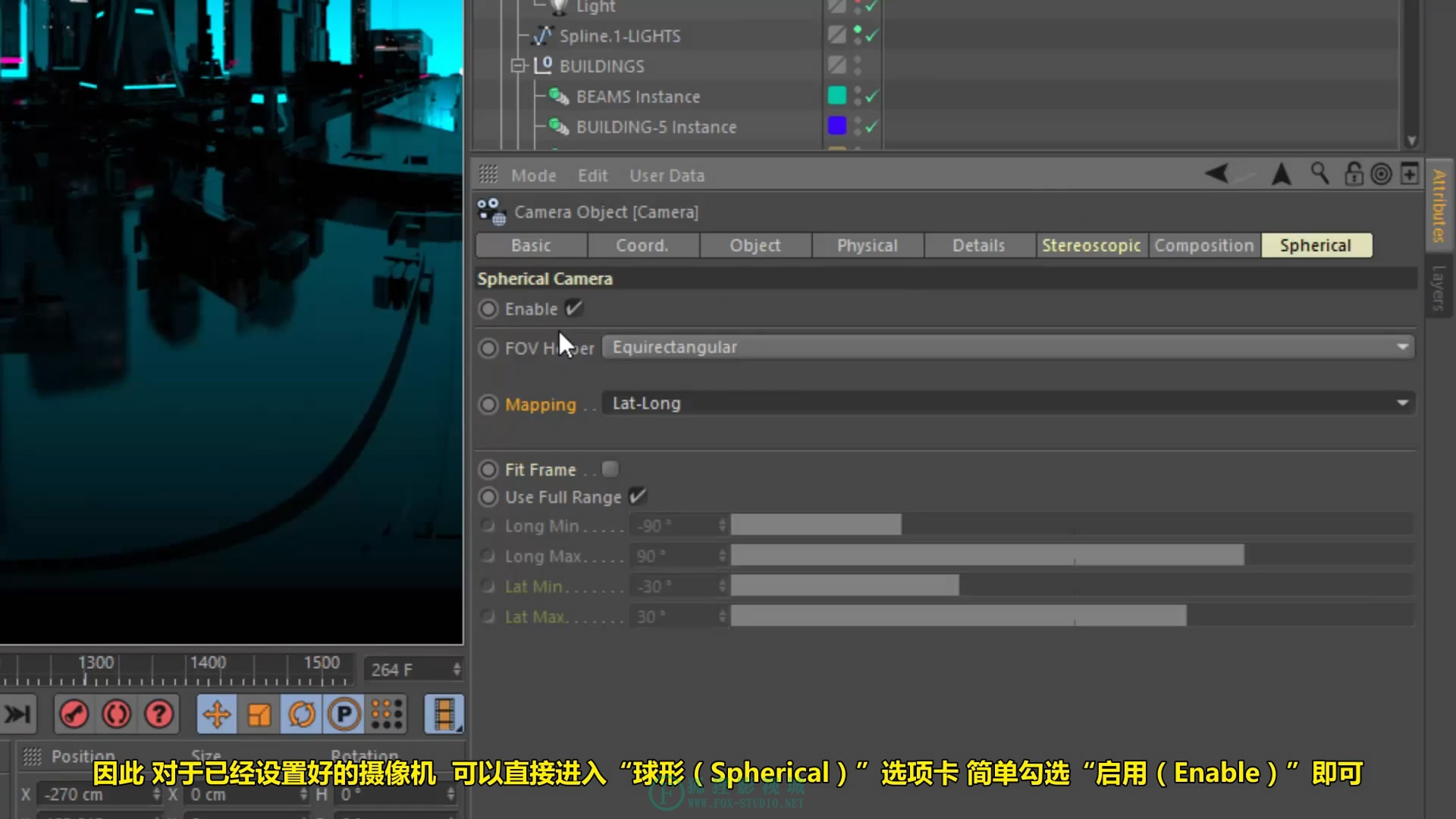1456x819 pixels.
Task: Click the record active objects button
Action: pos(74,714)
